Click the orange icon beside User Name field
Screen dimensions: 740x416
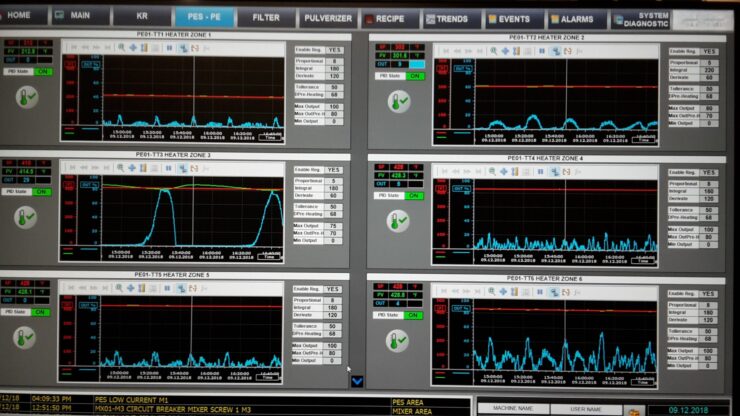634,412
